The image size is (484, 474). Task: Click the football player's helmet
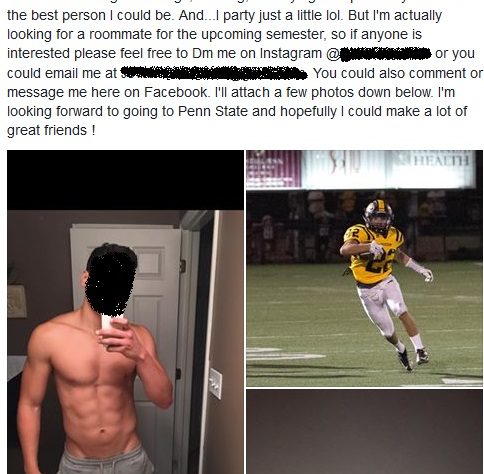[x=378, y=216]
